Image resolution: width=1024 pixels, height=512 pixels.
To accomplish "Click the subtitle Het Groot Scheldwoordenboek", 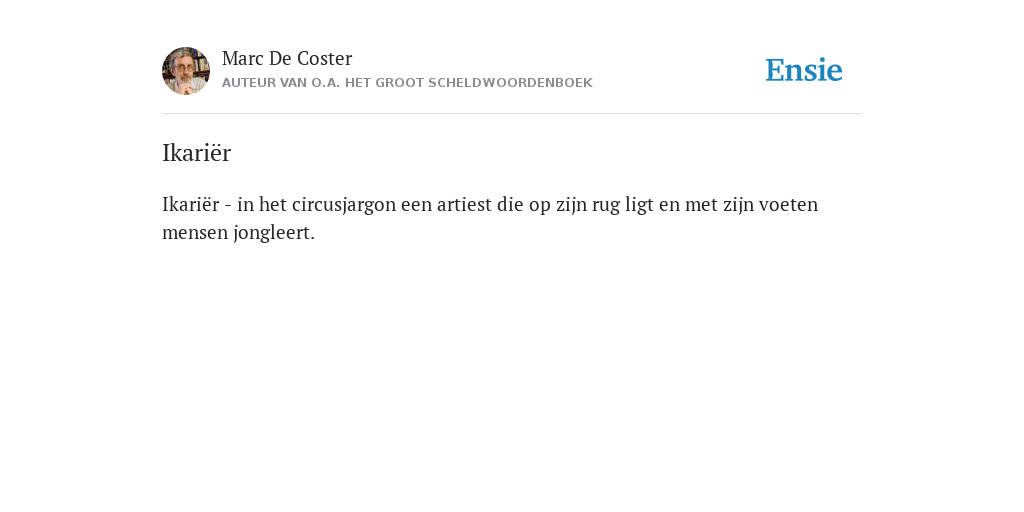I will [469, 83].
